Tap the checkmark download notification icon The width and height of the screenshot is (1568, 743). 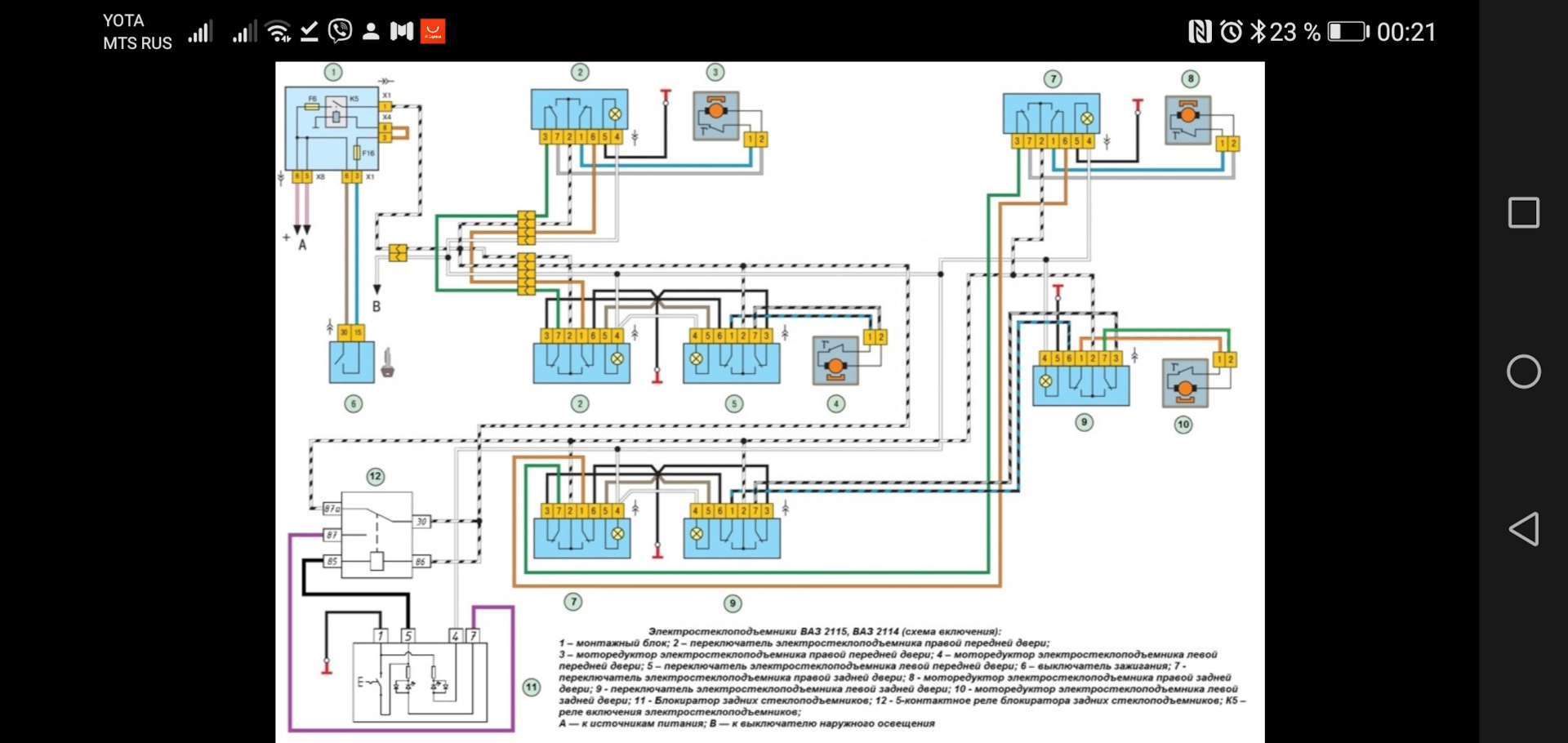click(x=309, y=32)
